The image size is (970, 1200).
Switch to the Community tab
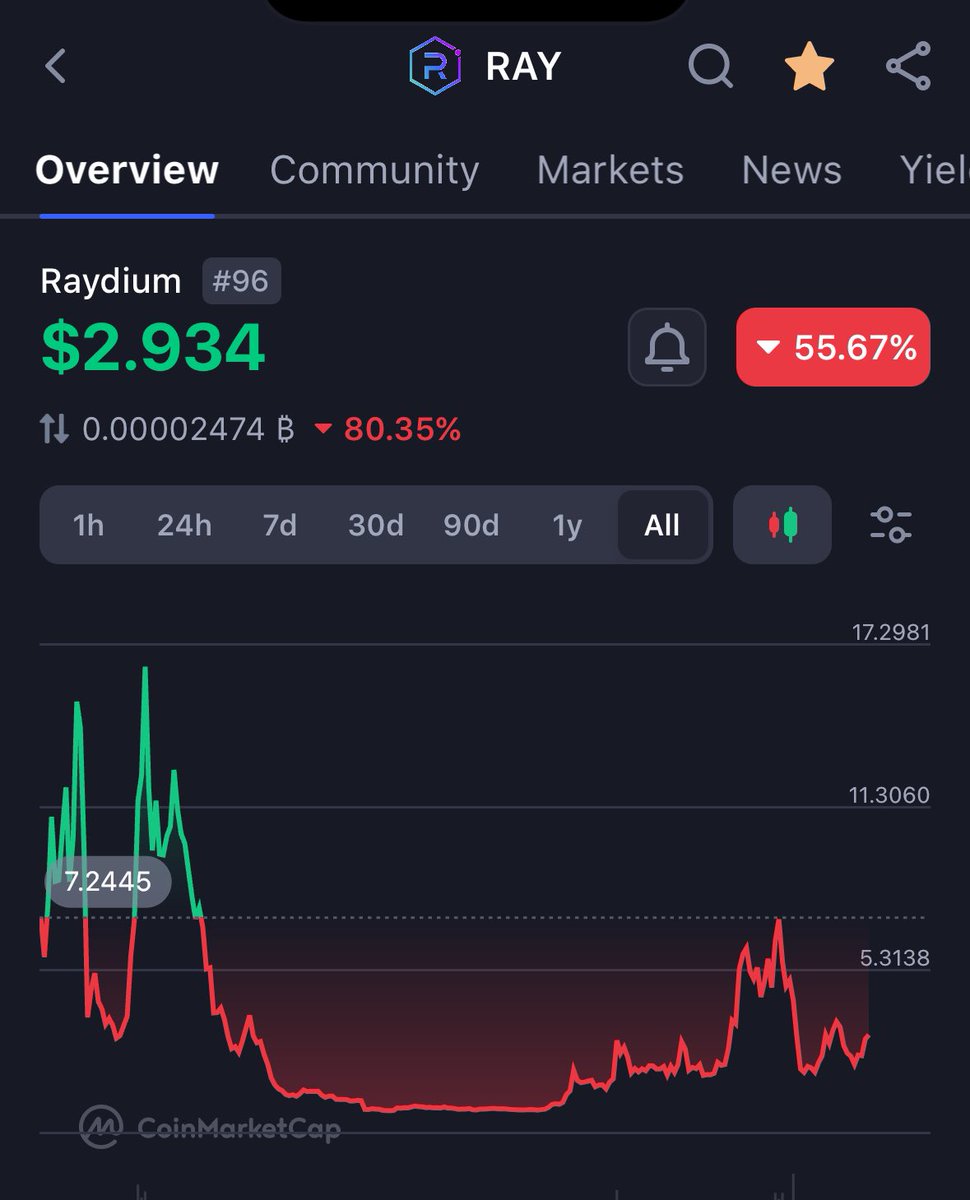click(374, 170)
